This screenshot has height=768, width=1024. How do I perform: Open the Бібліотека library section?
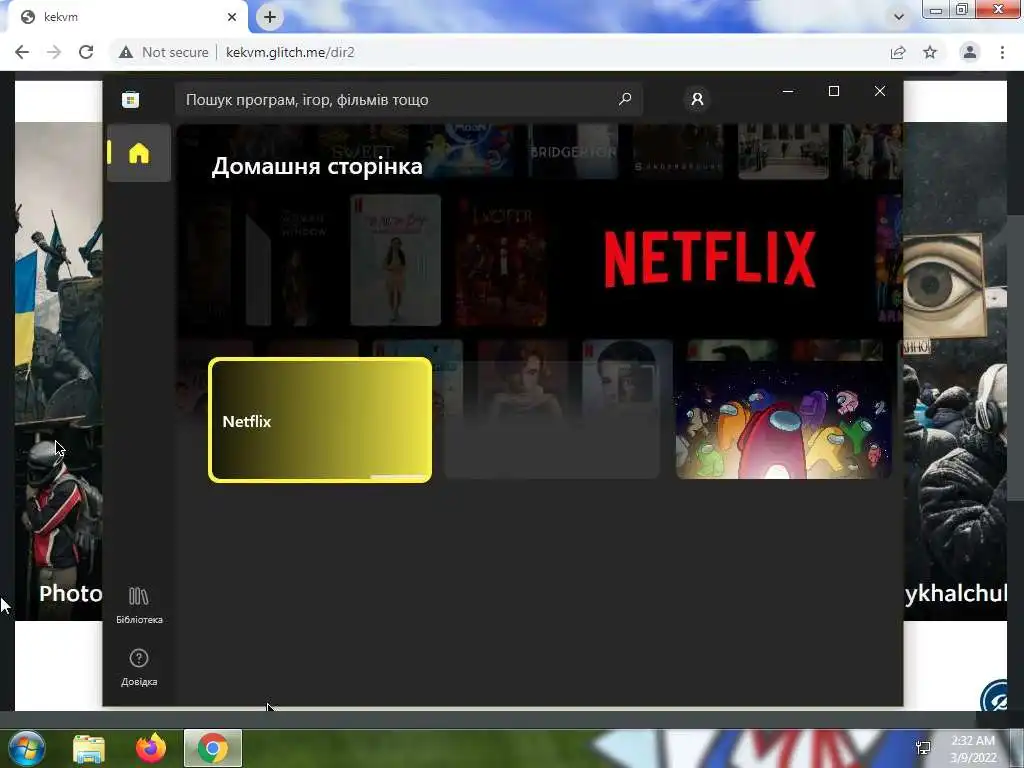(138, 605)
